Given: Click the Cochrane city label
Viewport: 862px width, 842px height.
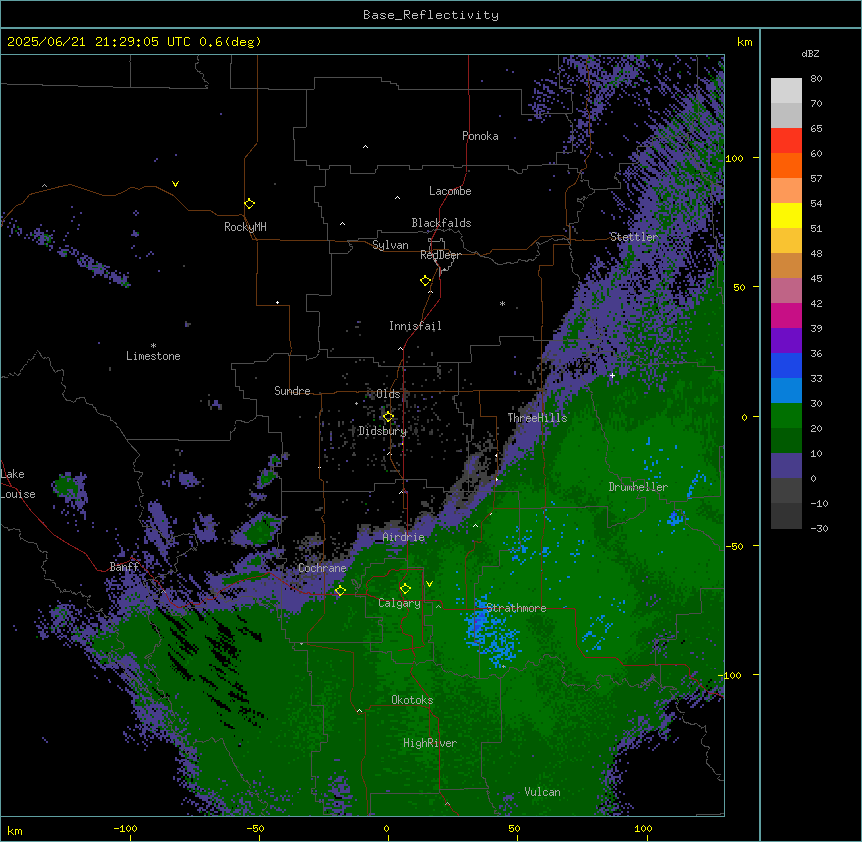Looking at the screenshot, I should (x=322, y=568).
